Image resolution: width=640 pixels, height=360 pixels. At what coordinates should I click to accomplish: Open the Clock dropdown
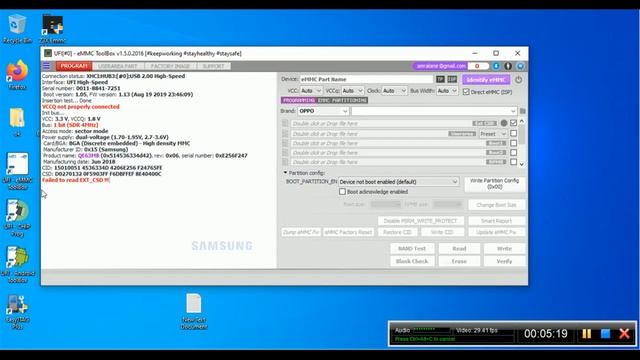pyautogui.click(x=394, y=91)
